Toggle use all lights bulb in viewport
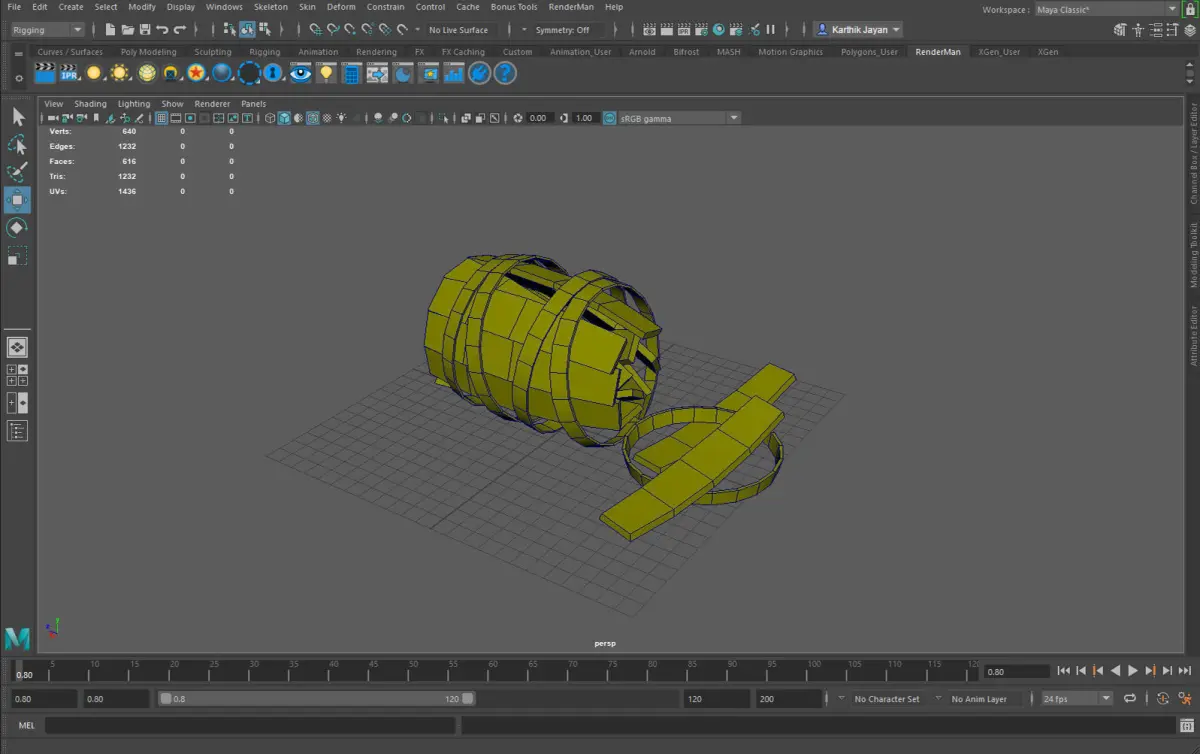The width and height of the screenshot is (1200, 754). 342,118
